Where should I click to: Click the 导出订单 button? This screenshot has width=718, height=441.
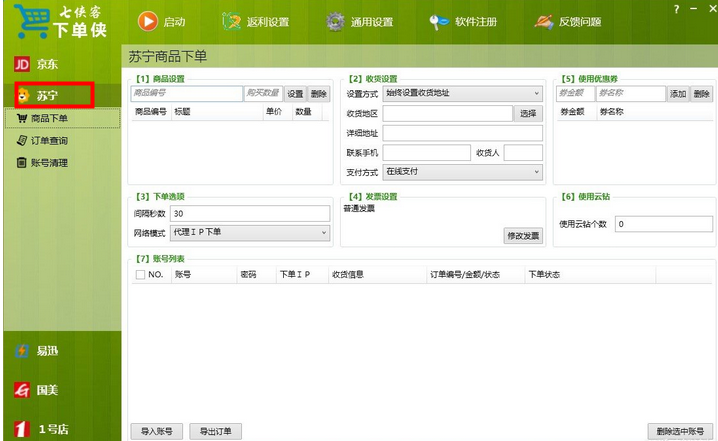coord(216,431)
